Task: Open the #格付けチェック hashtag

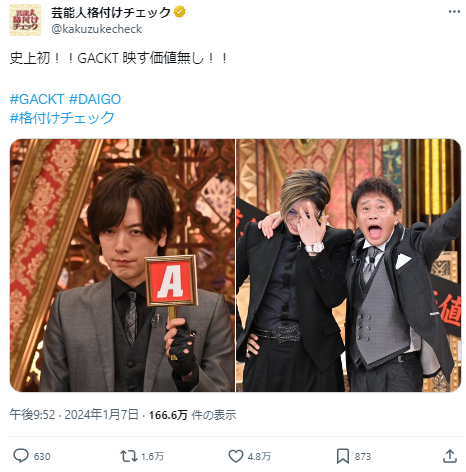Action: click(62, 118)
